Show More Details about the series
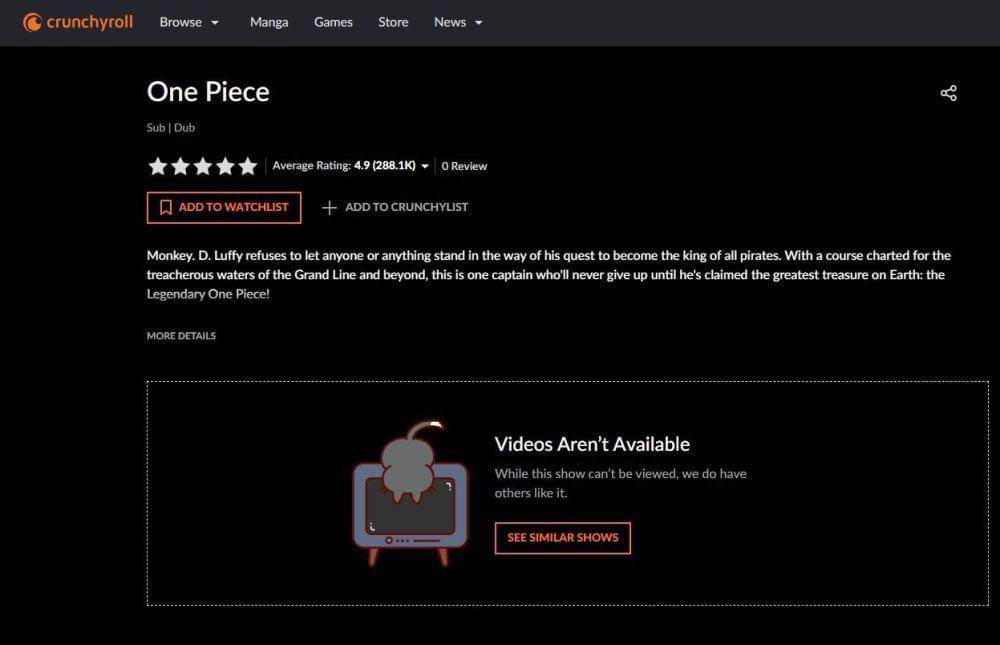 [x=181, y=336]
